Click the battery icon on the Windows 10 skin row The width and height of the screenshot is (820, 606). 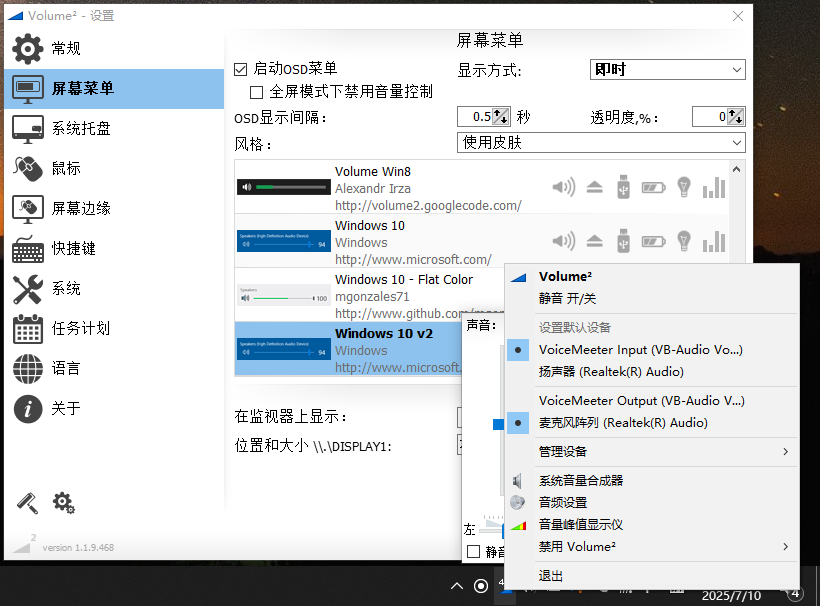[651, 241]
